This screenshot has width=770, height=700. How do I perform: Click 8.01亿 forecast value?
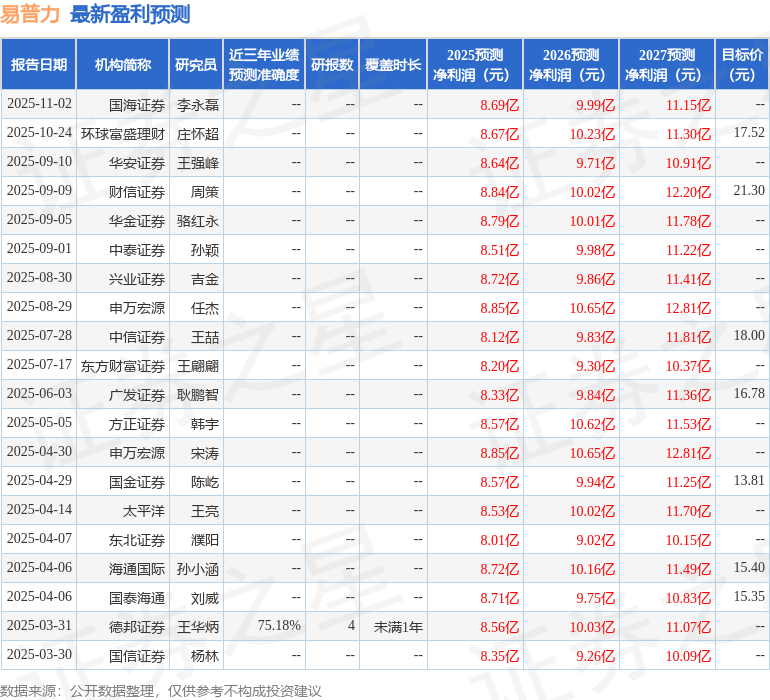(x=499, y=540)
